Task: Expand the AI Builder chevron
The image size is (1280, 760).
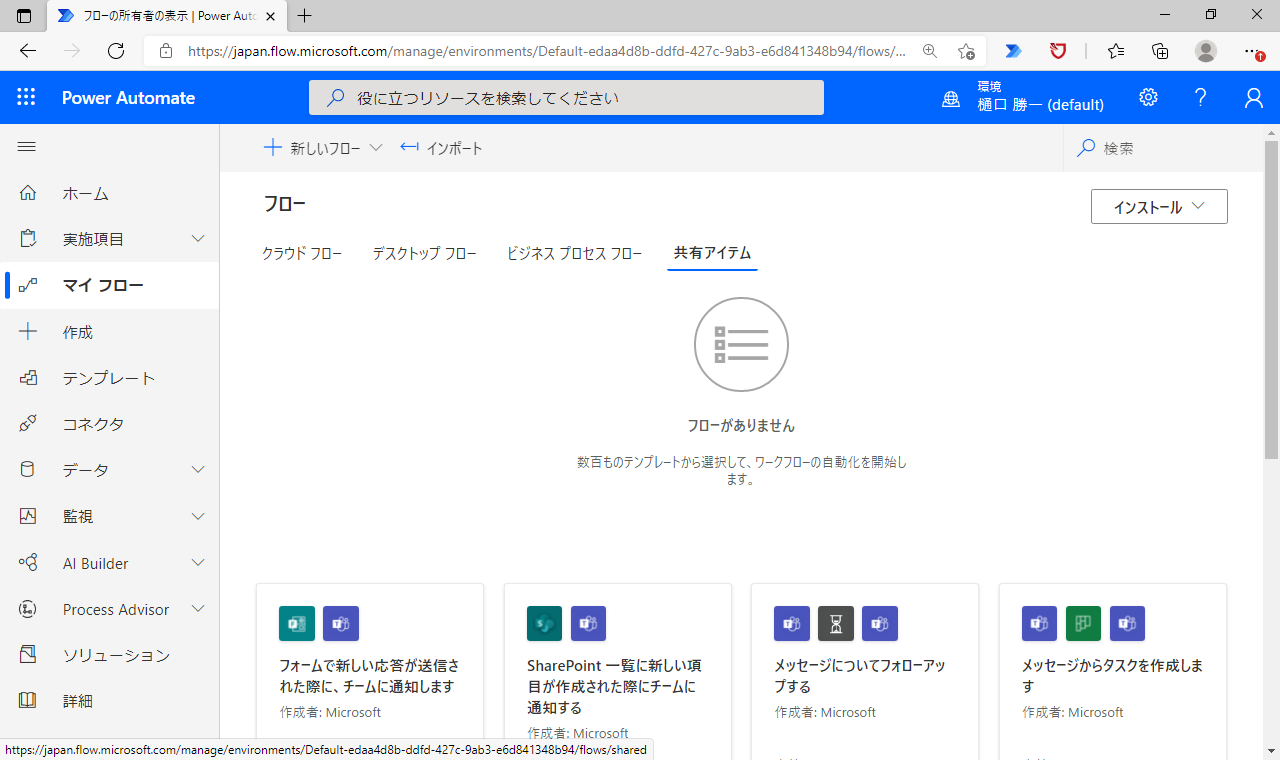Action: pos(198,563)
